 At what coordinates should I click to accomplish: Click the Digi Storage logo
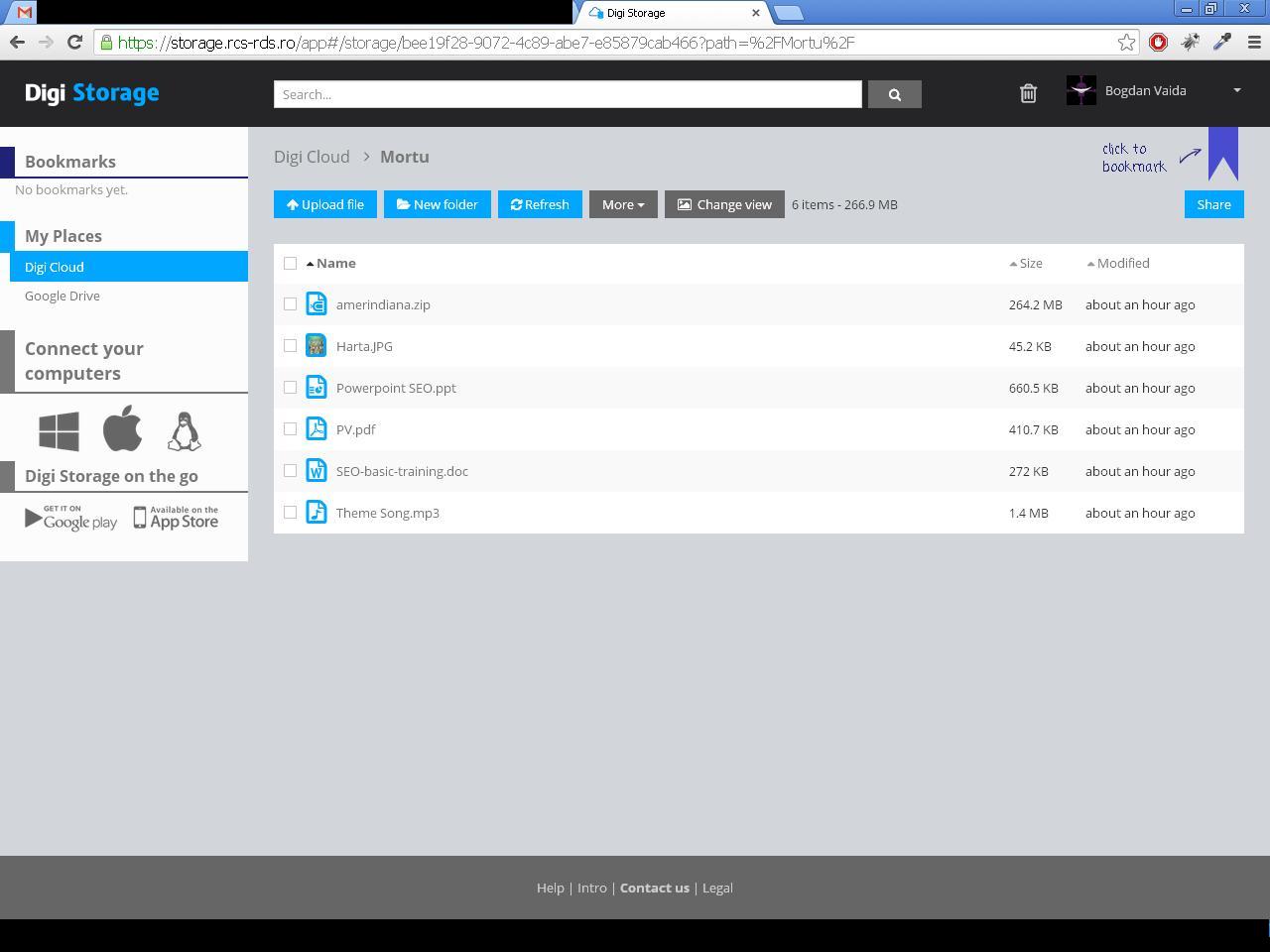92,93
